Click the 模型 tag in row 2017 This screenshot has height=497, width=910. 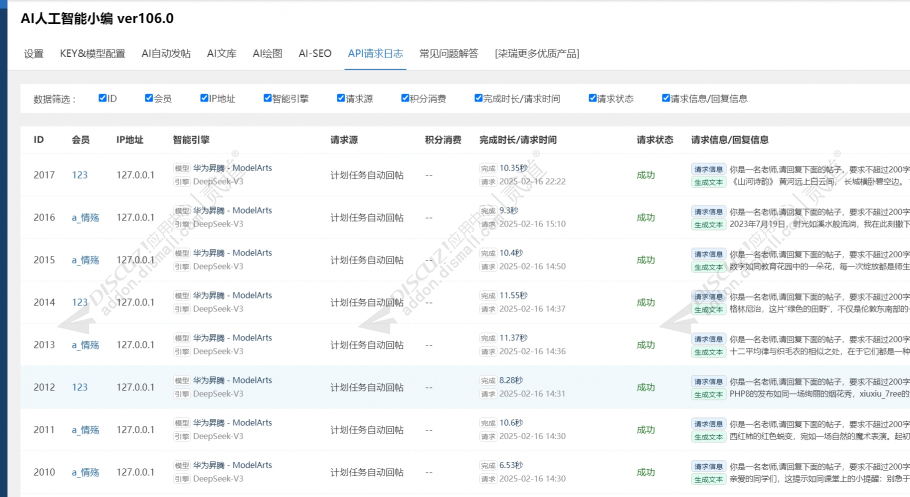(182, 168)
